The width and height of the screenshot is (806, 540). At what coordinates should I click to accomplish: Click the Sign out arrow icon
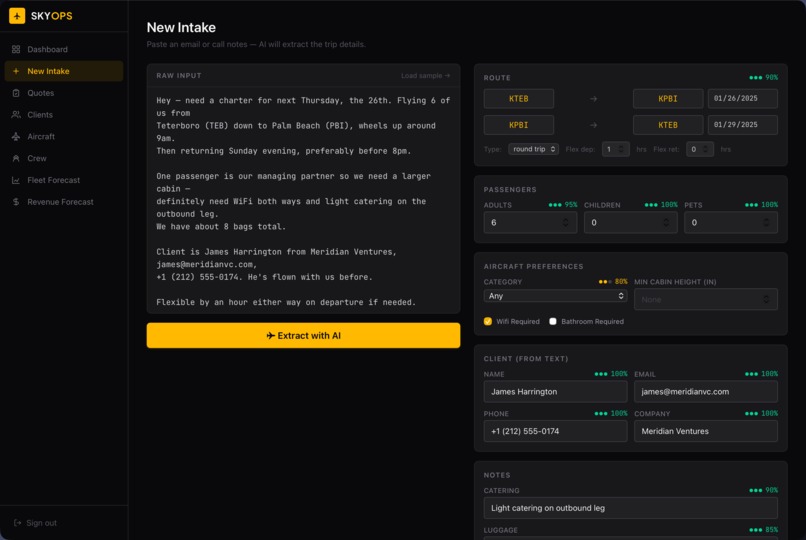coord(17,523)
